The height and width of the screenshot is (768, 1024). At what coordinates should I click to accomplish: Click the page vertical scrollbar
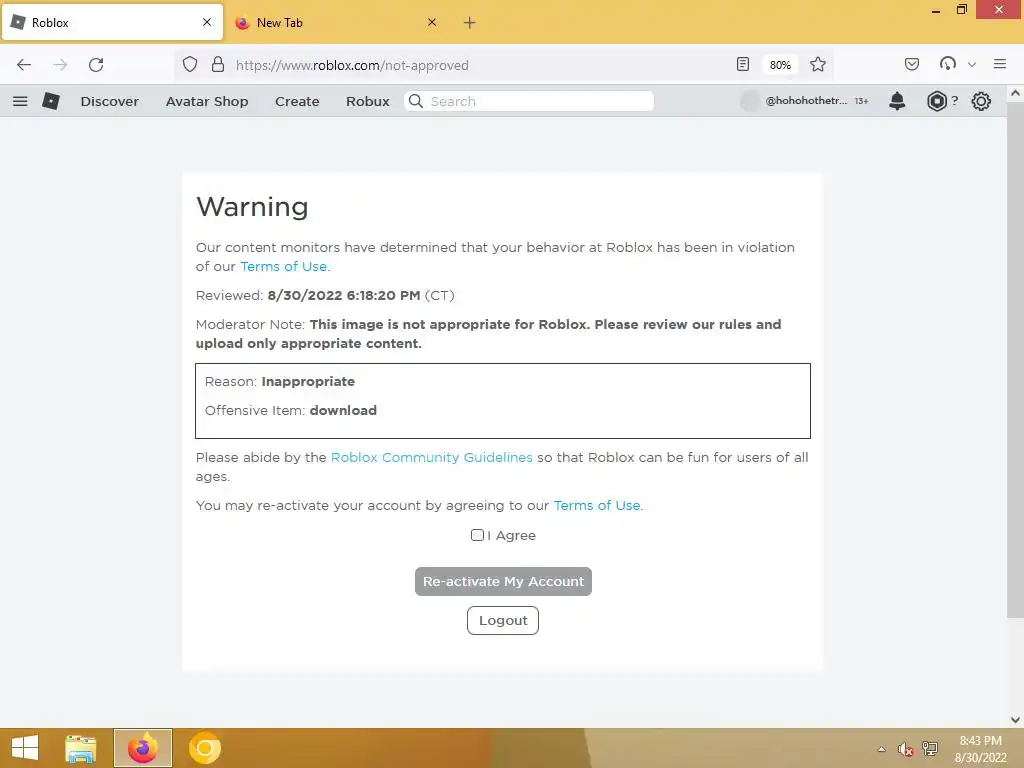click(1015, 360)
